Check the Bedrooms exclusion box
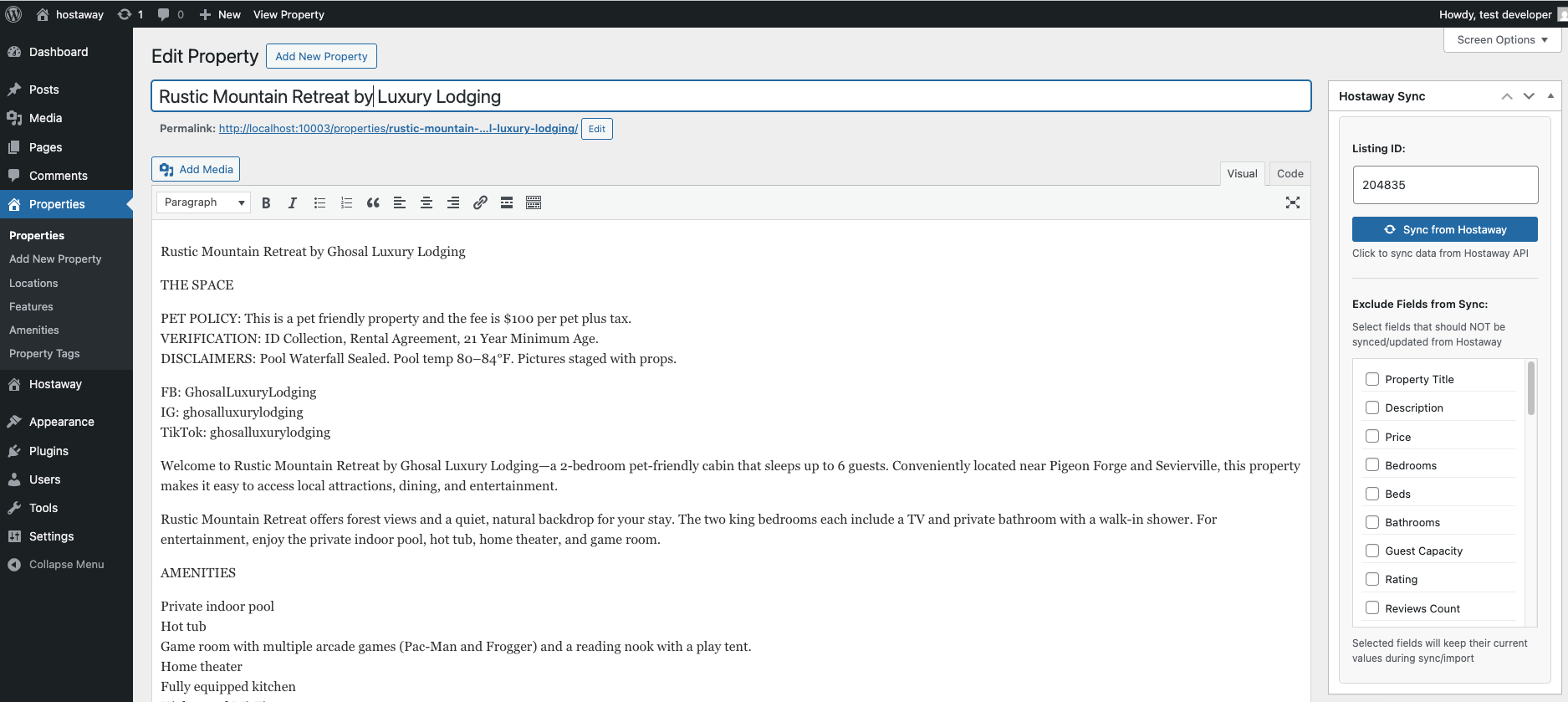The image size is (1568, 702). (x=1372, y=465)
